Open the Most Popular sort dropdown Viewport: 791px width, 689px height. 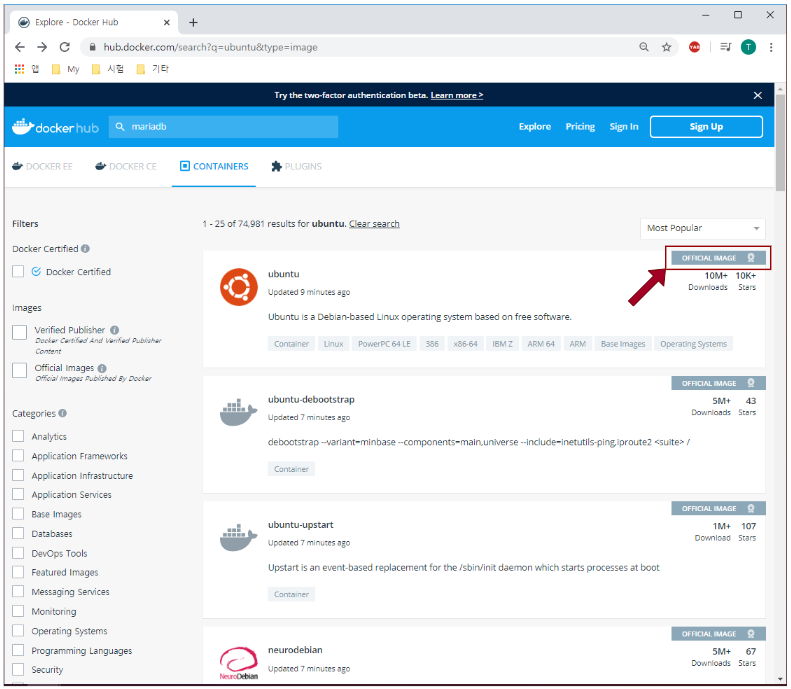pos(703,228)
